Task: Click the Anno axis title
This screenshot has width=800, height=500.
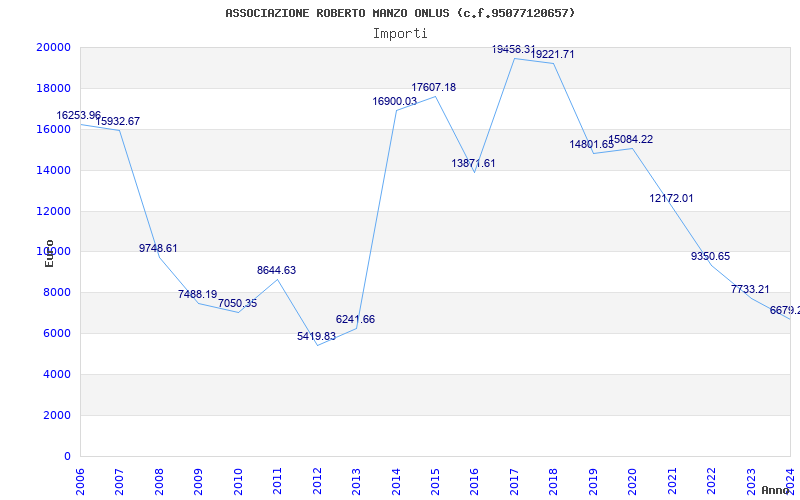Action: 774,490
